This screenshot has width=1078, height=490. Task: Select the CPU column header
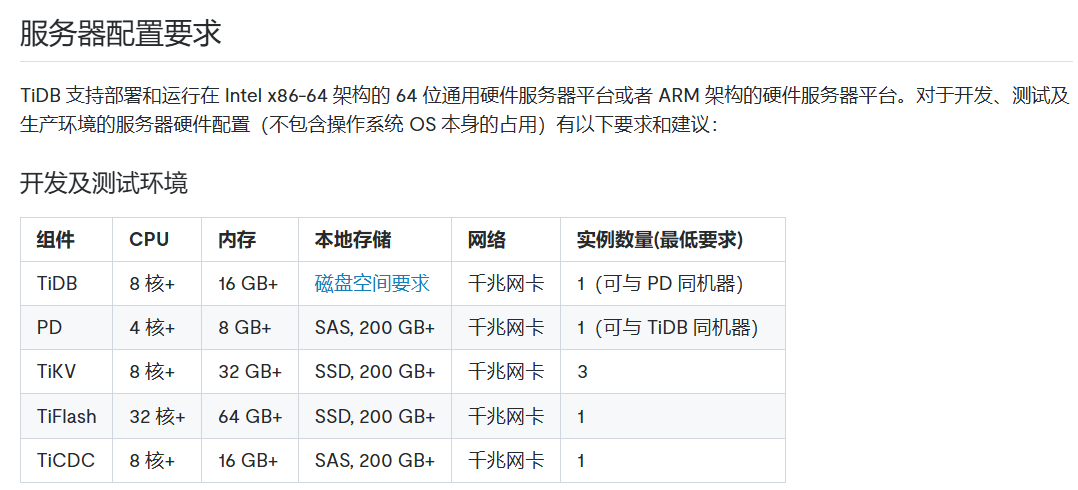click(149, 240)
